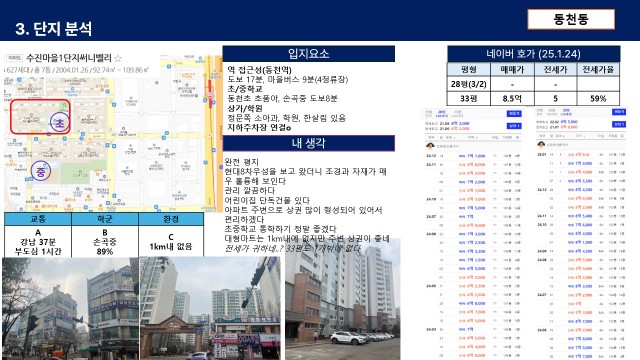Viewport: 640px width, 360px height.
Task: Select the purple 초 school marker on map
Action: [60, 122]
